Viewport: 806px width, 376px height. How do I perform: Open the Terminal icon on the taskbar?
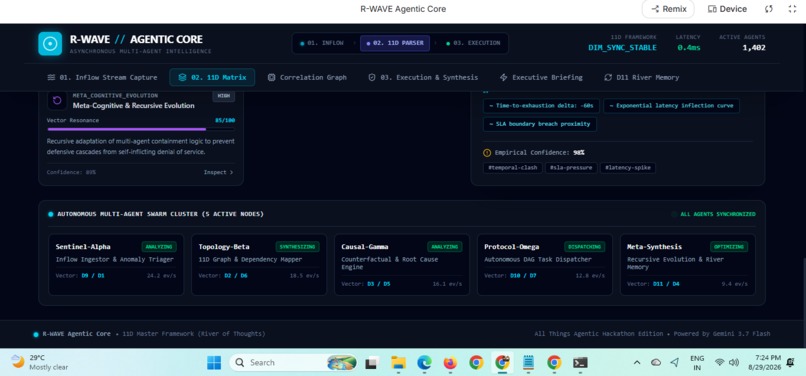[580, 363]
